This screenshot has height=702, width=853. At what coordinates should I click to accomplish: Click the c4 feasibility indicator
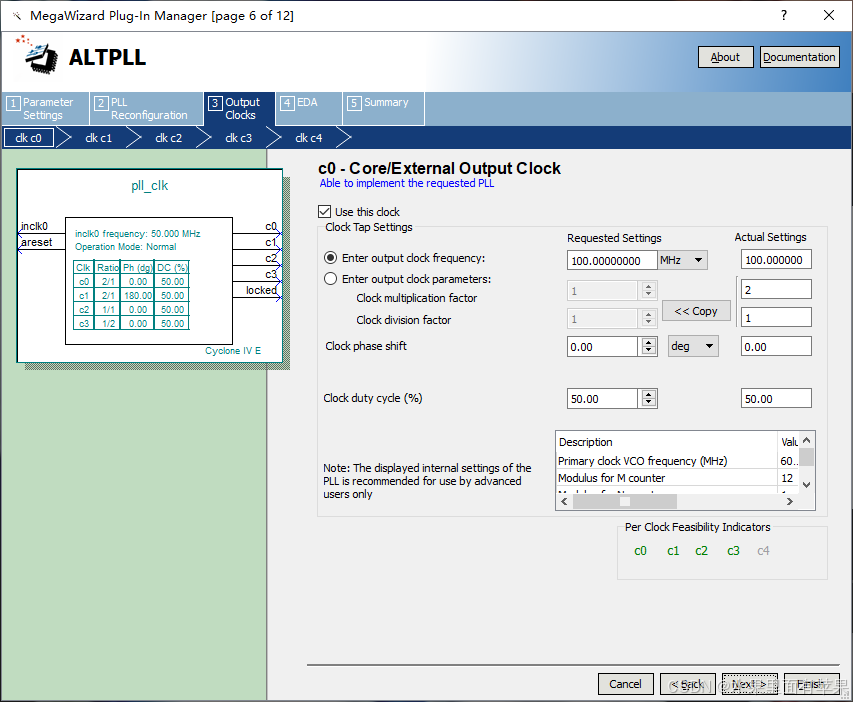tap(763, 551)
